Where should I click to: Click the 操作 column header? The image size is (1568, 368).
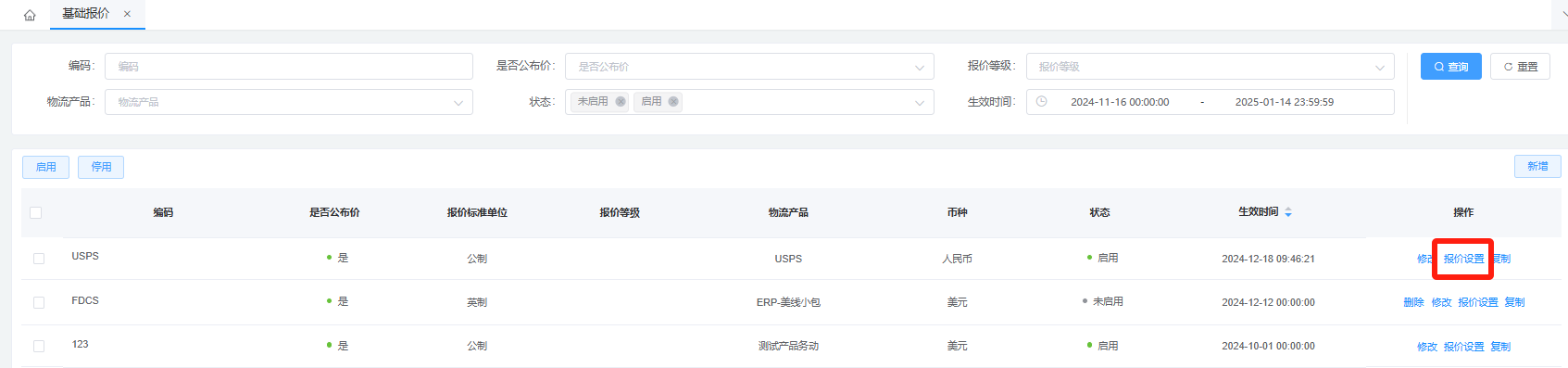(1463, 212)
